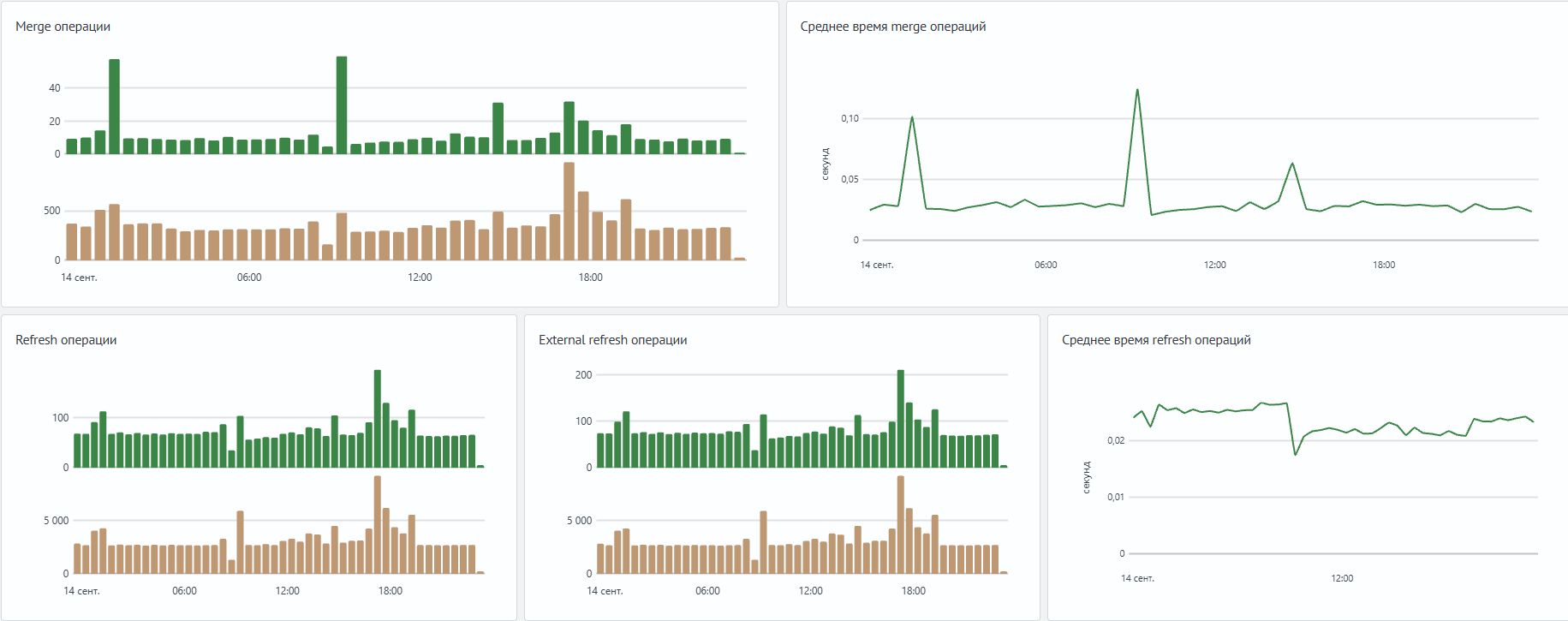Click 12:00 on the External refresh операции axis
Screen dimensions: 1568x621
click(x=810, y=591)
